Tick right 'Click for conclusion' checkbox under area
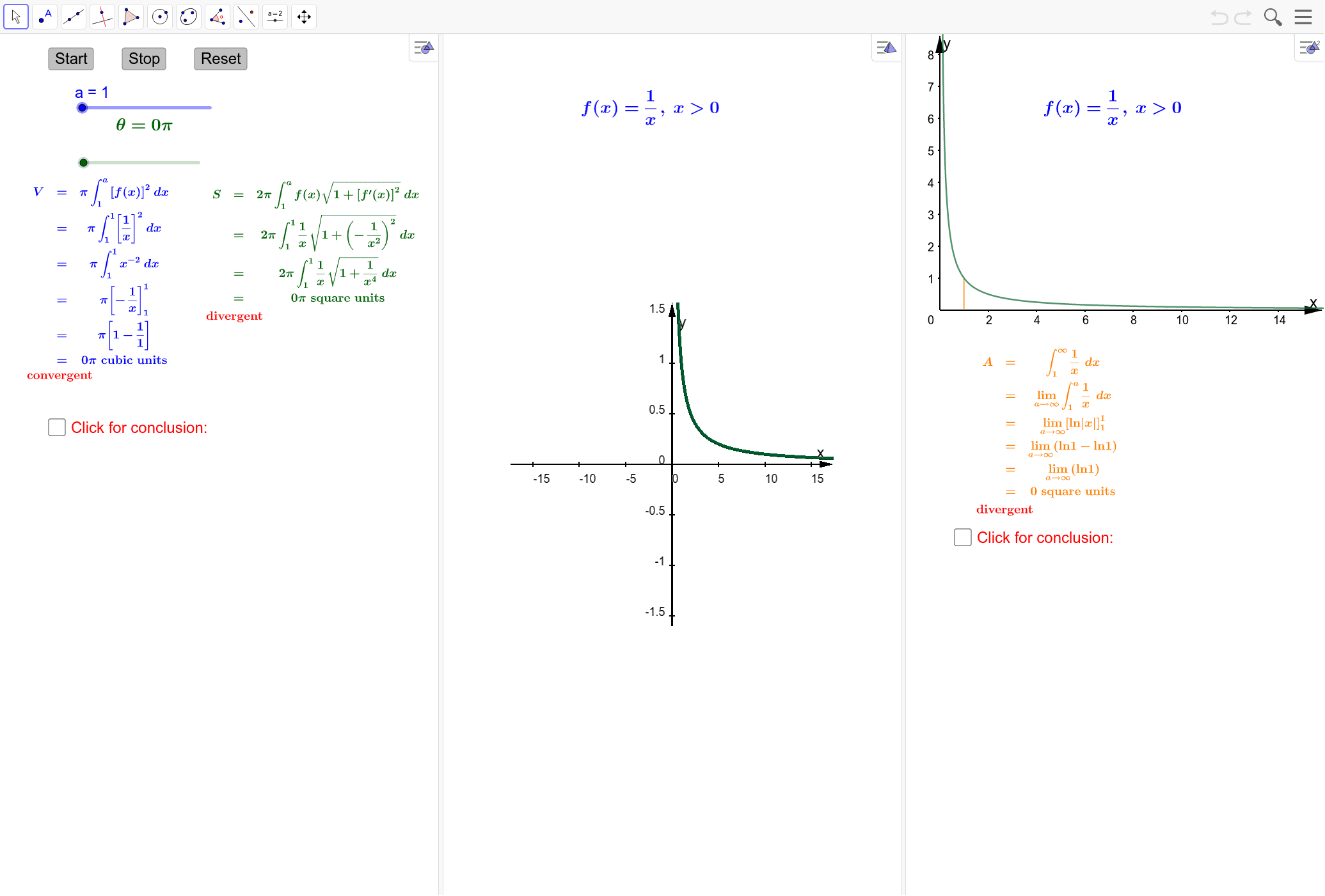Image resolution: width=1325 pixels, height=896 pixels. click(963, 537)
